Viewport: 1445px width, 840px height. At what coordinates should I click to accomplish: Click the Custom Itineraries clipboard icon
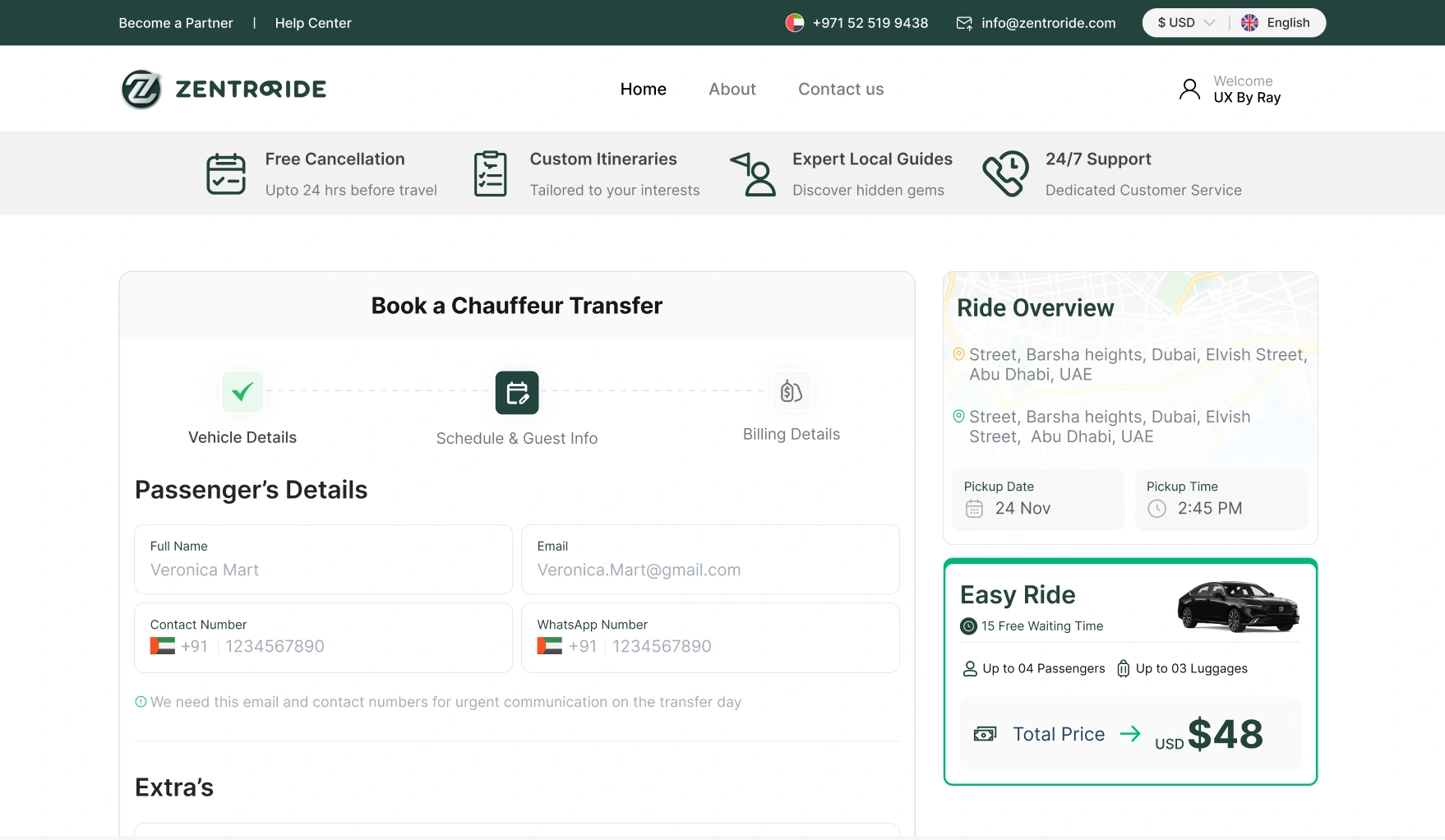coord(491,173)
